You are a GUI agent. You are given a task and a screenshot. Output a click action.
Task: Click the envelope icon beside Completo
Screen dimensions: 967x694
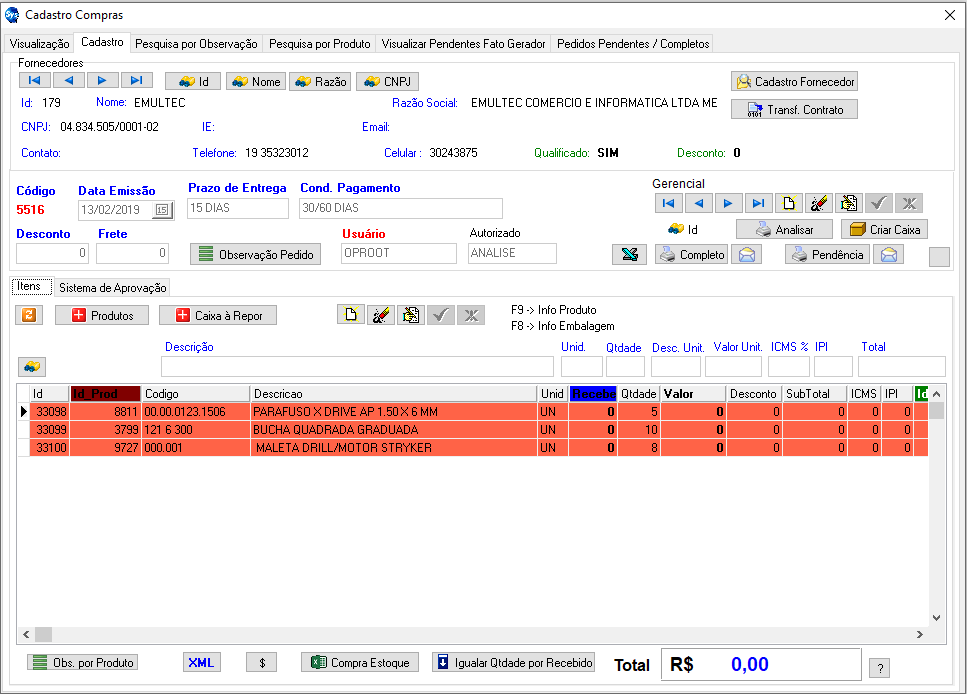pyautogui.click(x=746, y=255)
